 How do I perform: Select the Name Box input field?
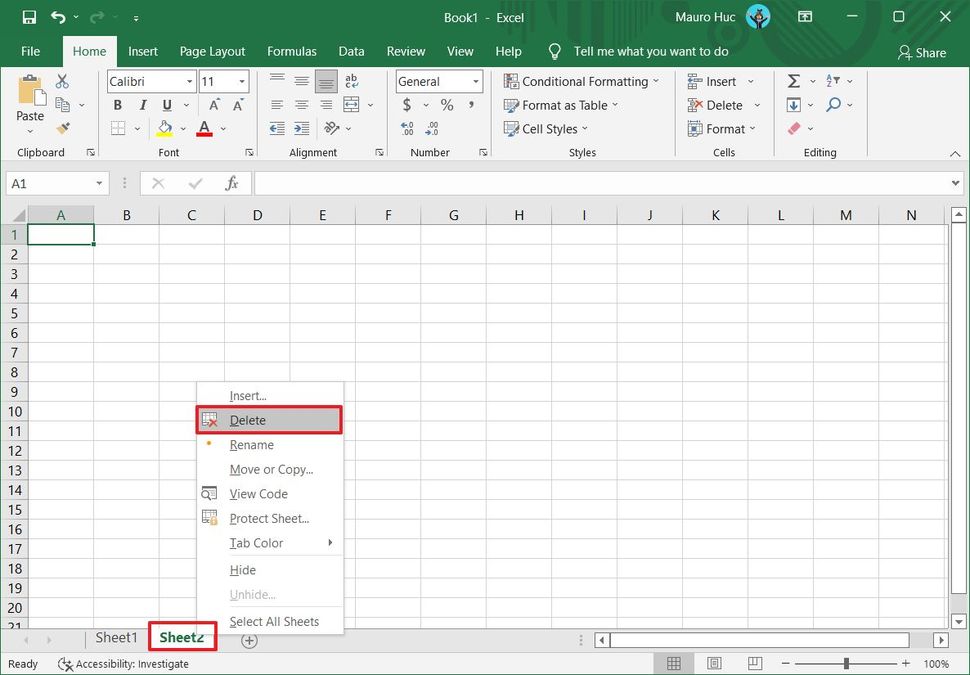point(50,183)
